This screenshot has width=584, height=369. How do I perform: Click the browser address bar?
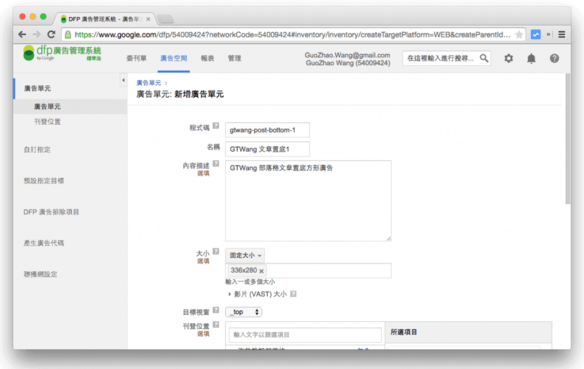292,35
